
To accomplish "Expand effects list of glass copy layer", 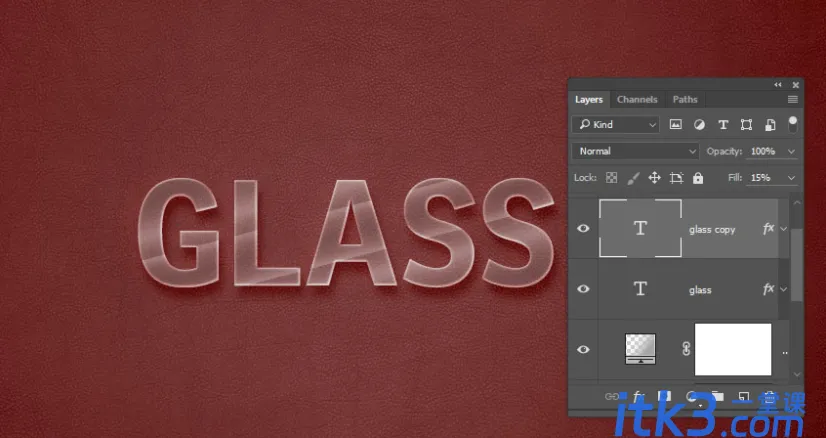I will [x=783, y=229].
